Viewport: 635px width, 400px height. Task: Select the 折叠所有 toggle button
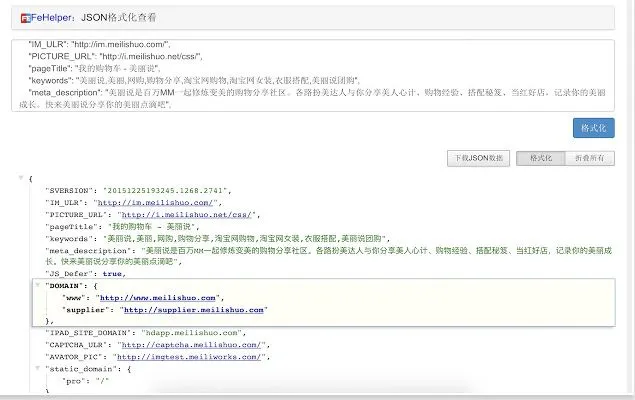(590, 158)
